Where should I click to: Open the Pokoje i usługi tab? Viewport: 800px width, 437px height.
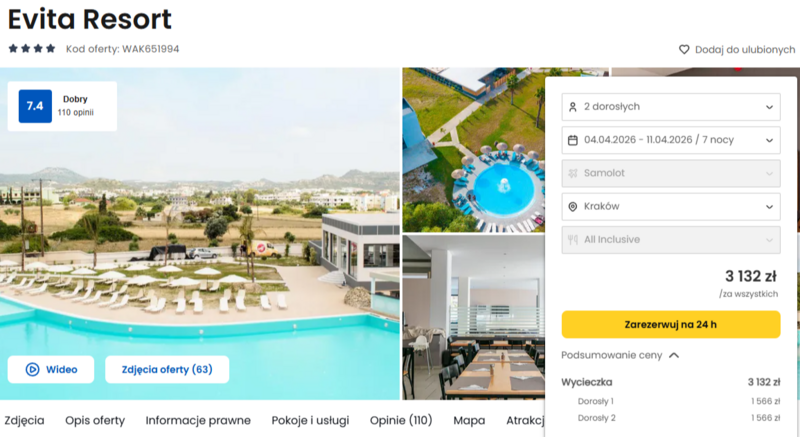tap(310, 421)
